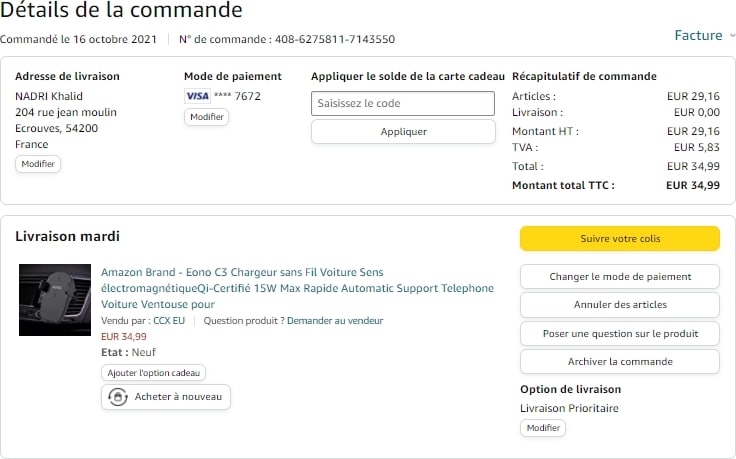Viewport: 736px width, 459px height.
Task: Click Archiver la commande button
Action: pos(619,361)
